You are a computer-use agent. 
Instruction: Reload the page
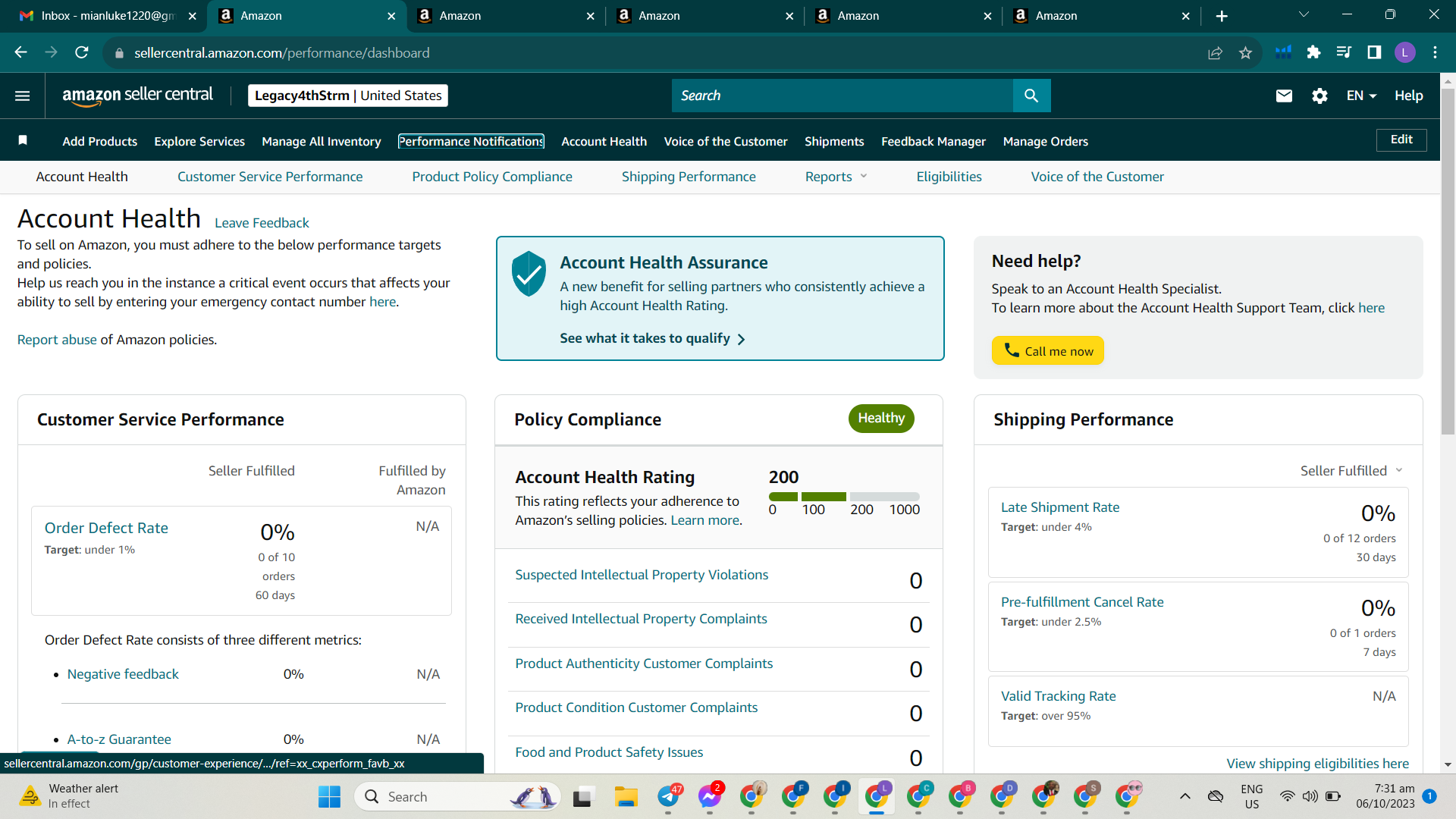[82, 52]
